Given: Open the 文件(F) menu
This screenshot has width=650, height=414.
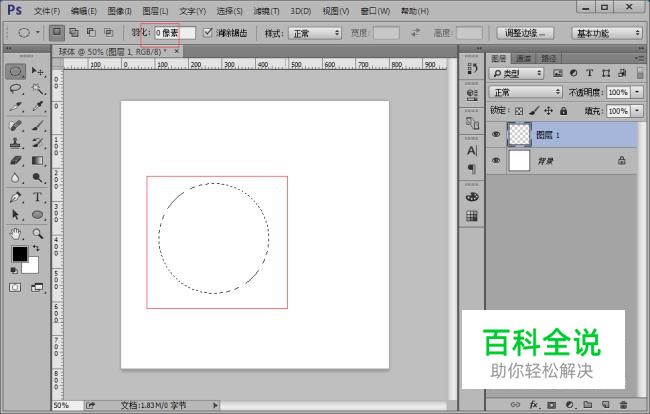Looking at the screenshot, I should (x=47, y=11).
